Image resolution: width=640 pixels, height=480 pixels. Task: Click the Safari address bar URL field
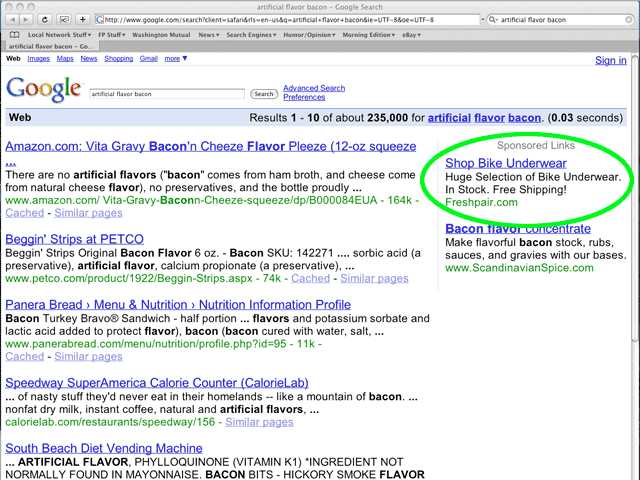(287, 20)
